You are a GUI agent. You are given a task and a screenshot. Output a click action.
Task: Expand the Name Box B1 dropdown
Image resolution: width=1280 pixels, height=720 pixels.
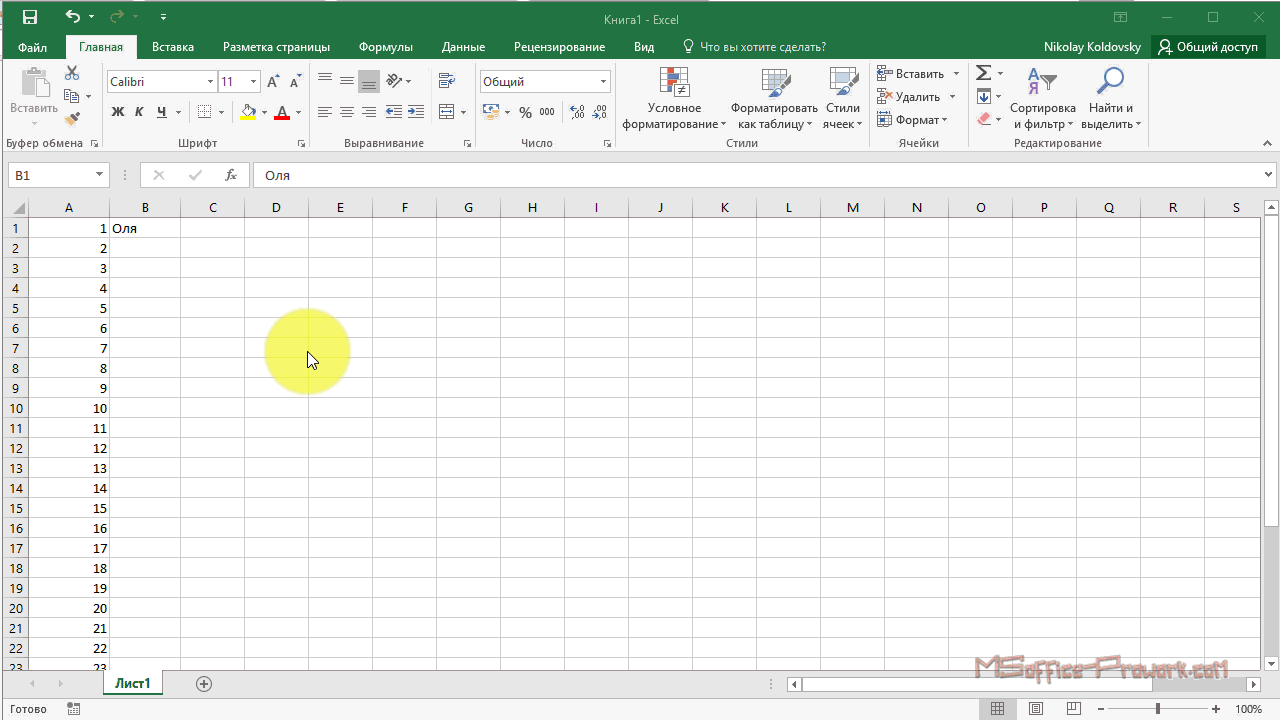[x=99, y=175]
